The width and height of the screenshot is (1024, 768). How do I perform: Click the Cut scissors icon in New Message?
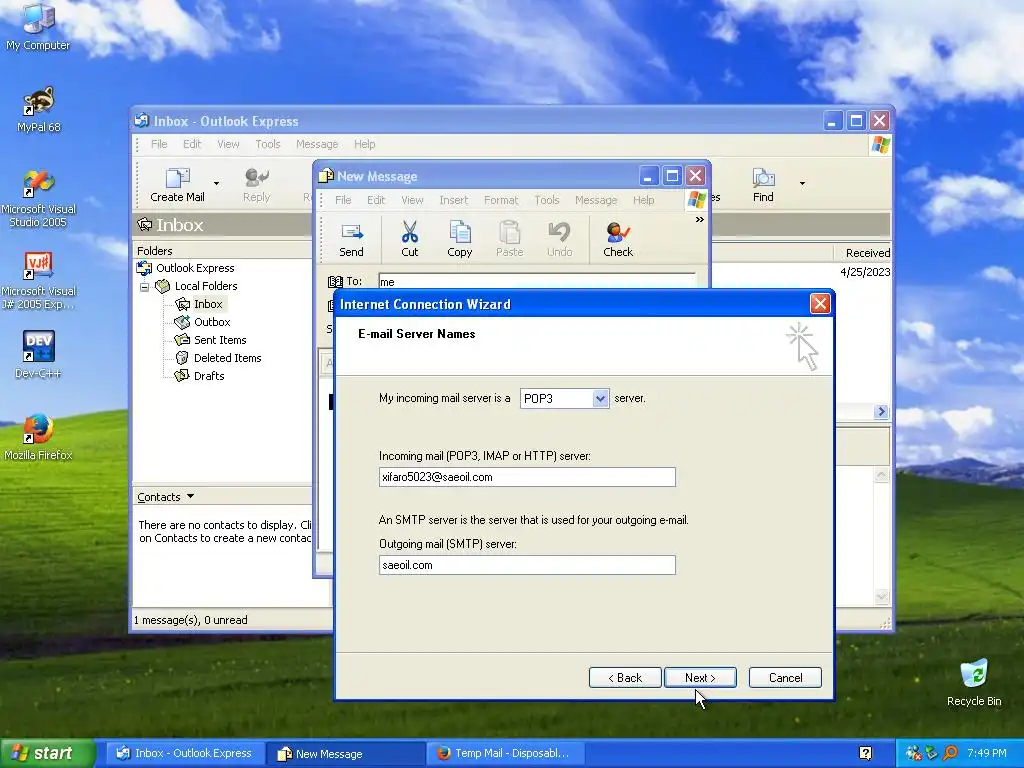pos(409,240)
